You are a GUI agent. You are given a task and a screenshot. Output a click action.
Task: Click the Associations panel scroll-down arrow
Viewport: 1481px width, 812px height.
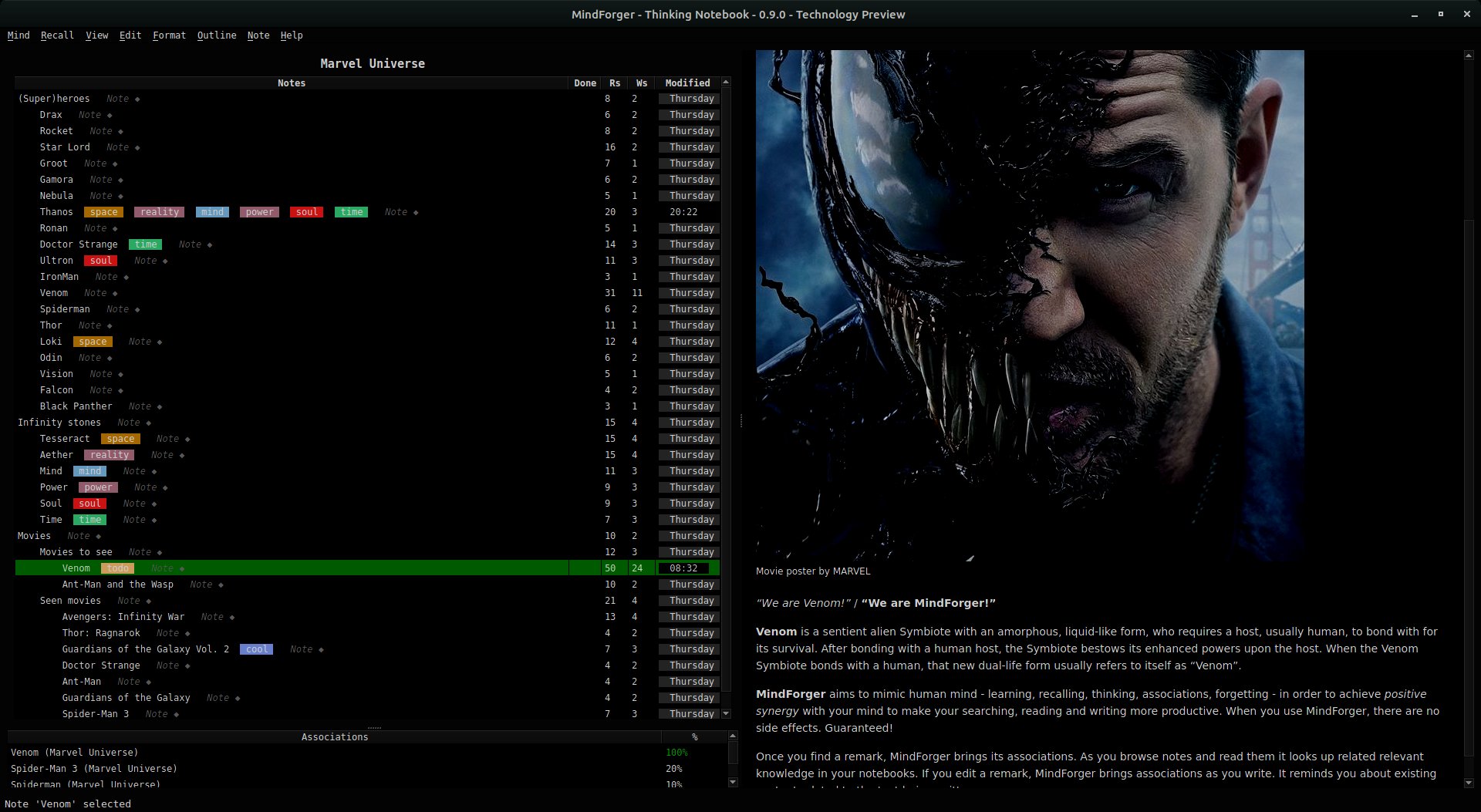coord(733,782)
